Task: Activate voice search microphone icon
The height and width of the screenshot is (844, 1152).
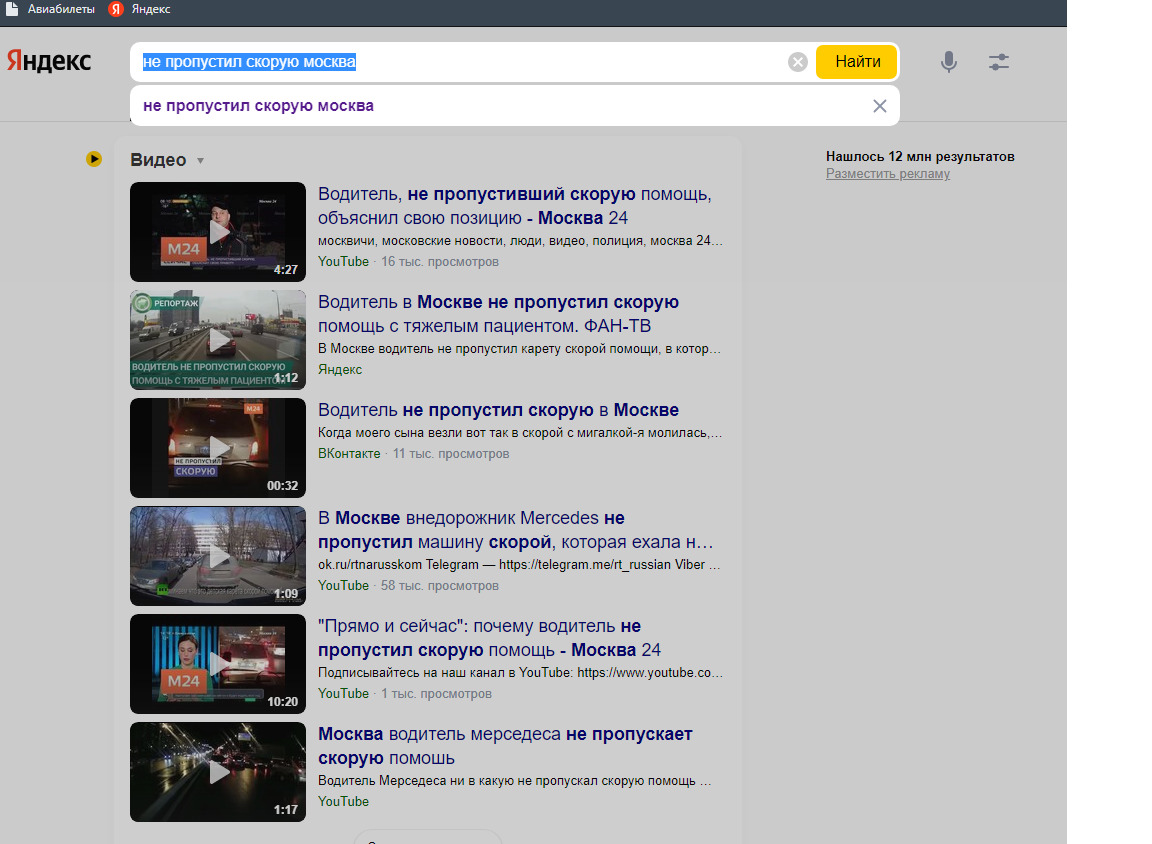Action: coord(949,62)
